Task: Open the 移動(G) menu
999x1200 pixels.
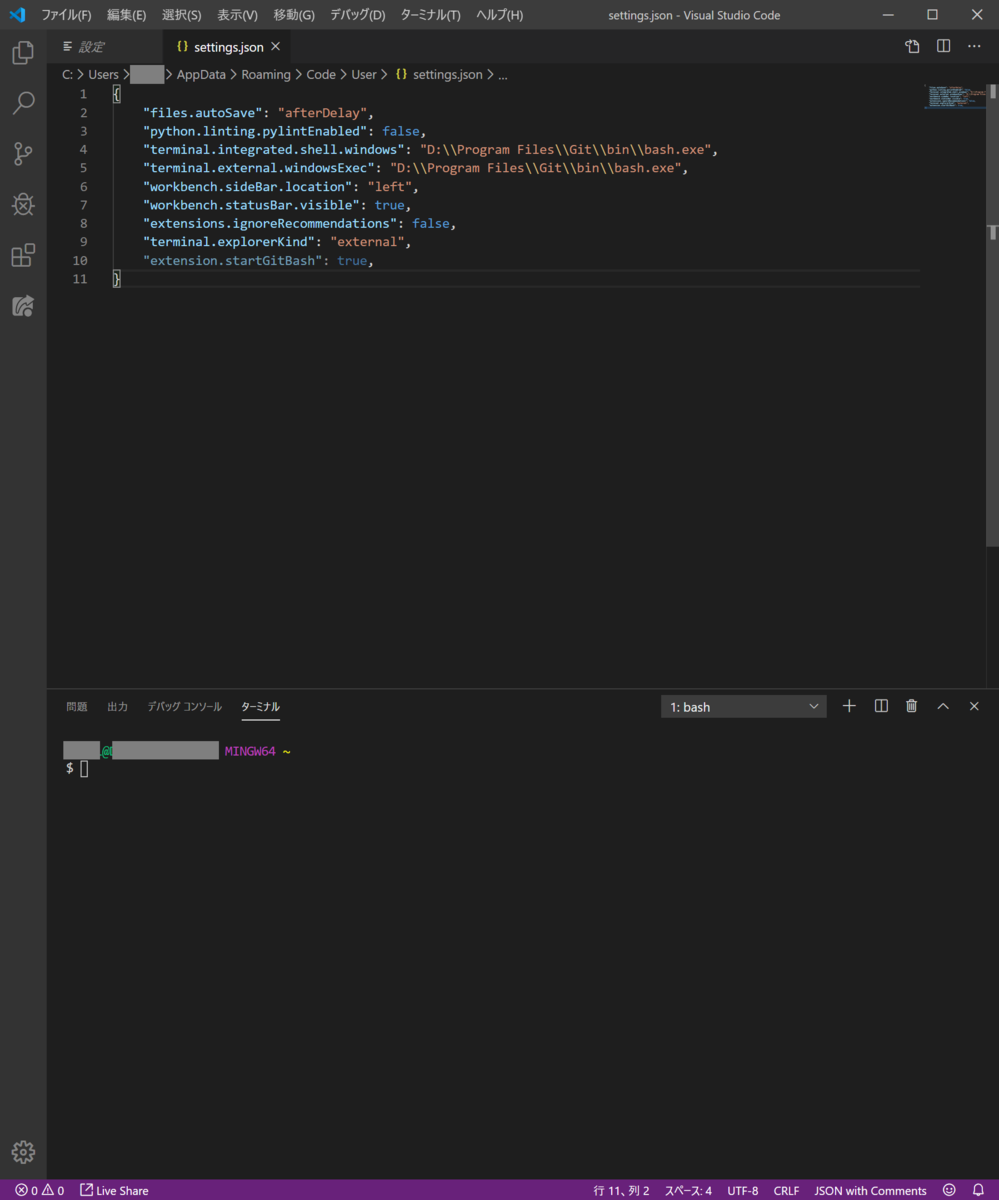Action: click(x=294, y=15)
